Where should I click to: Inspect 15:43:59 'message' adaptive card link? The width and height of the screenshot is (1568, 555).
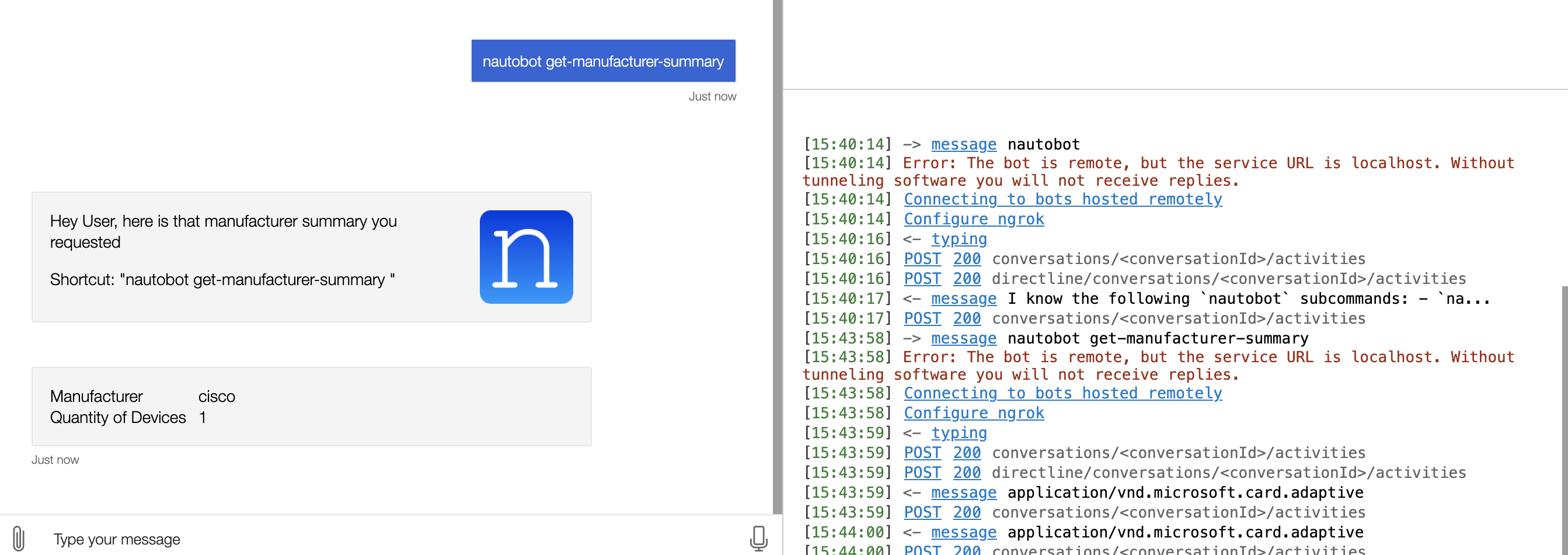(x=963, y=492)
